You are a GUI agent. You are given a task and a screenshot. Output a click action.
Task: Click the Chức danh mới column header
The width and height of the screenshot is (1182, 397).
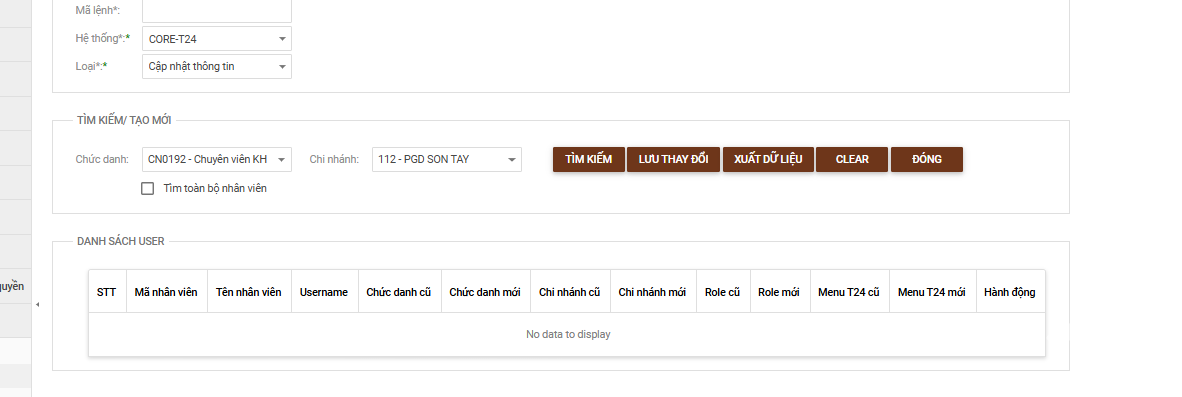(485, 292)
